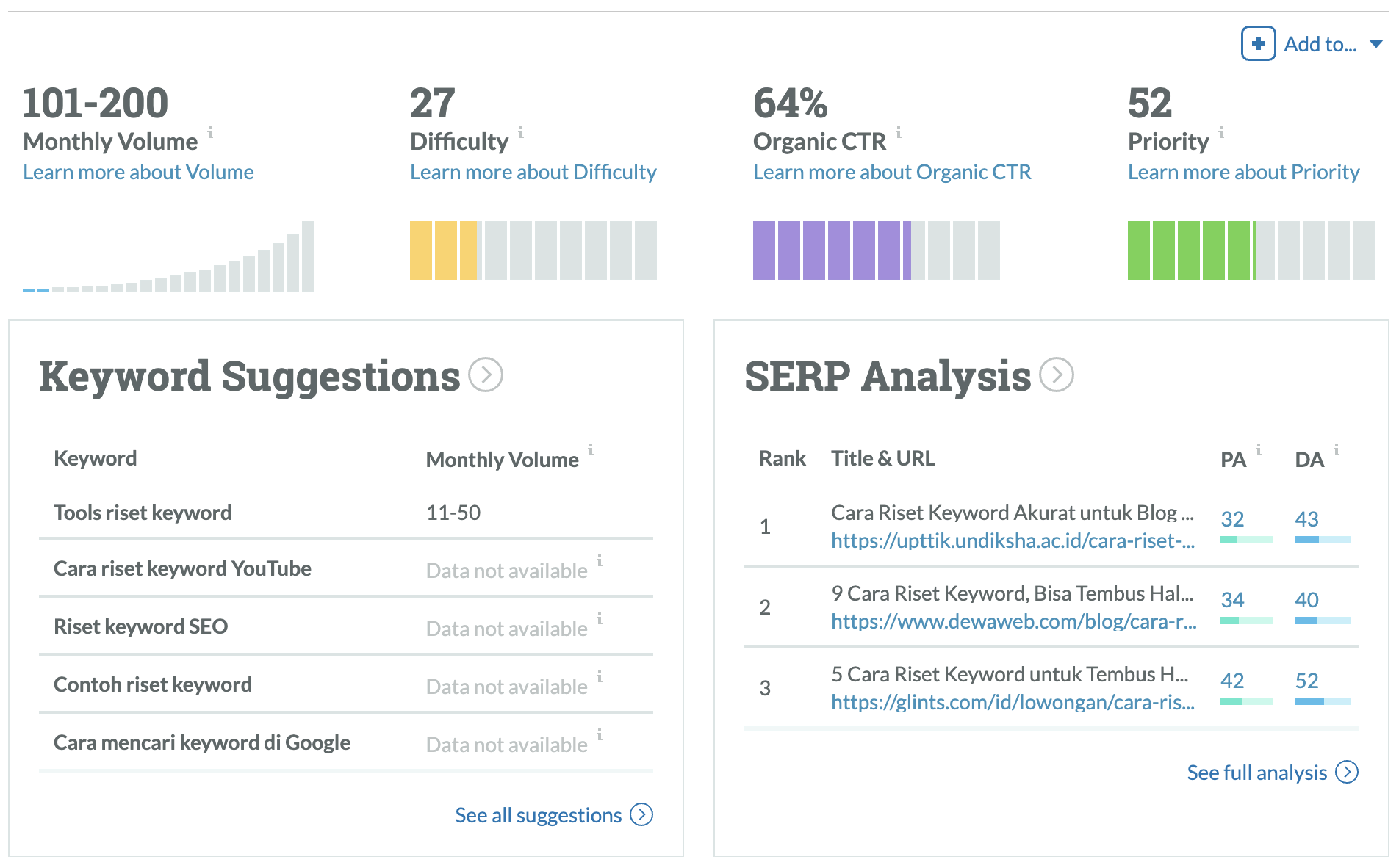Click the info icon beside Difficulty score
Viewport: 1399px width, 868px height.
[521, 134]
